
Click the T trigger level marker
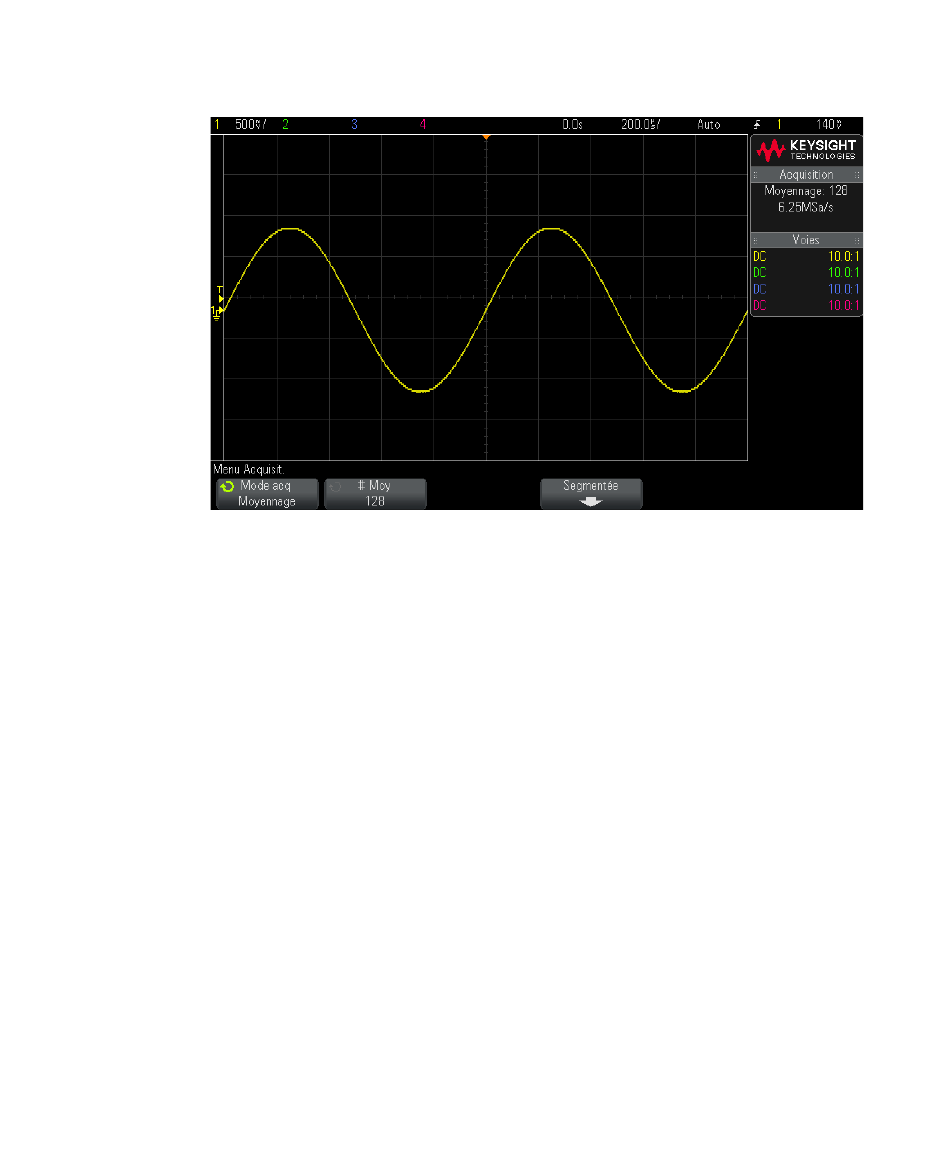coord(220,293)
